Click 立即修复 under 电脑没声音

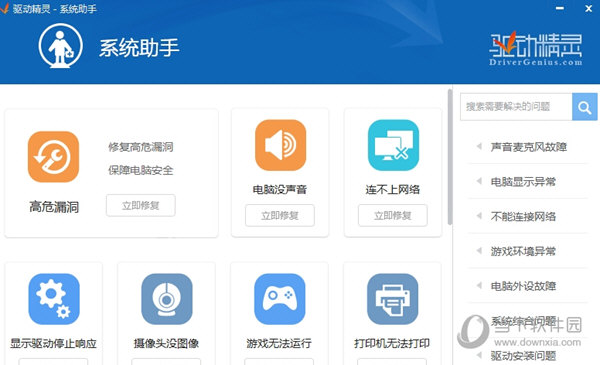(x=280, y=215)
